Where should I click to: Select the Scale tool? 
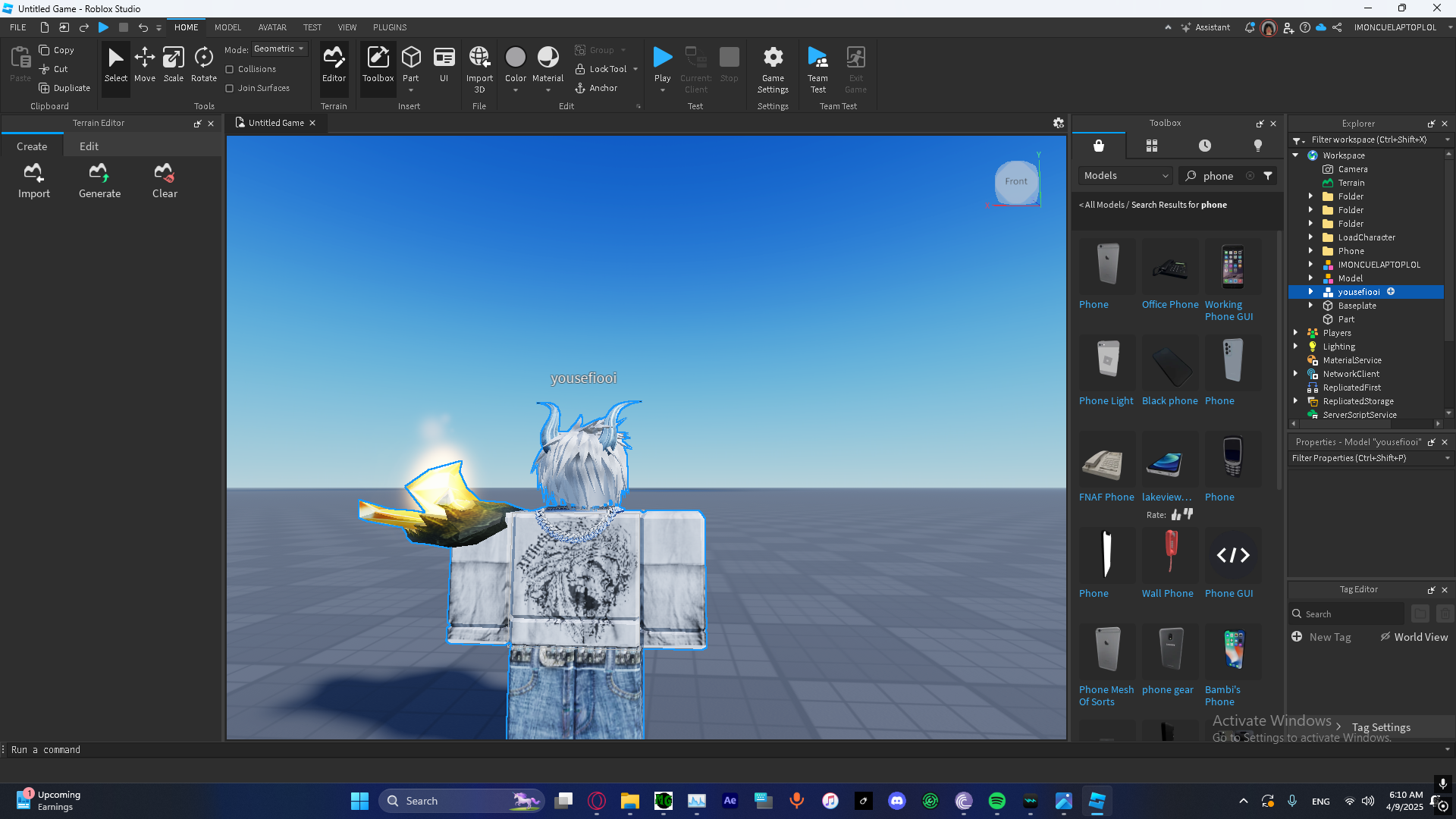(x=174, y=64)
